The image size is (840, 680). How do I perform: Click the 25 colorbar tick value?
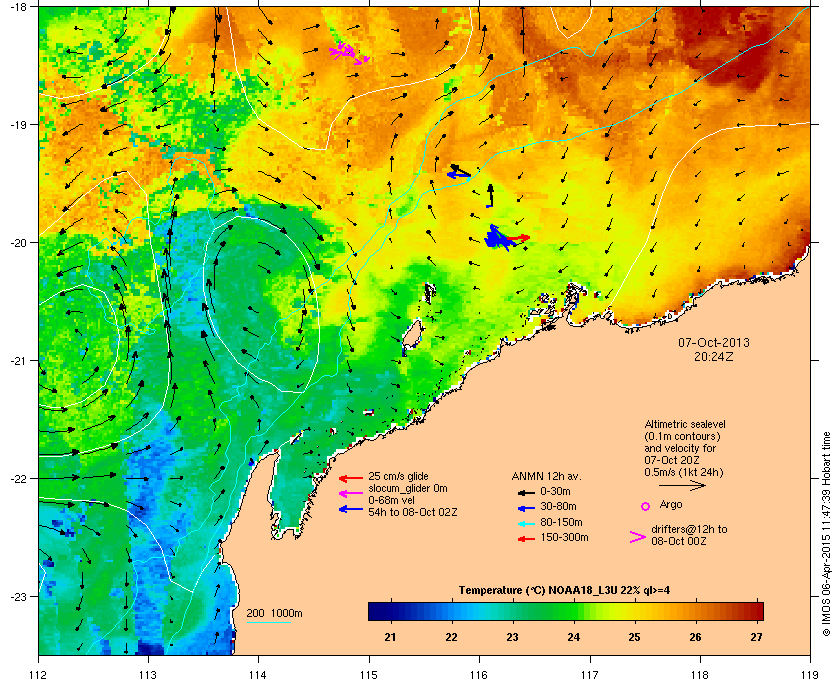click(x=634, y=637)
